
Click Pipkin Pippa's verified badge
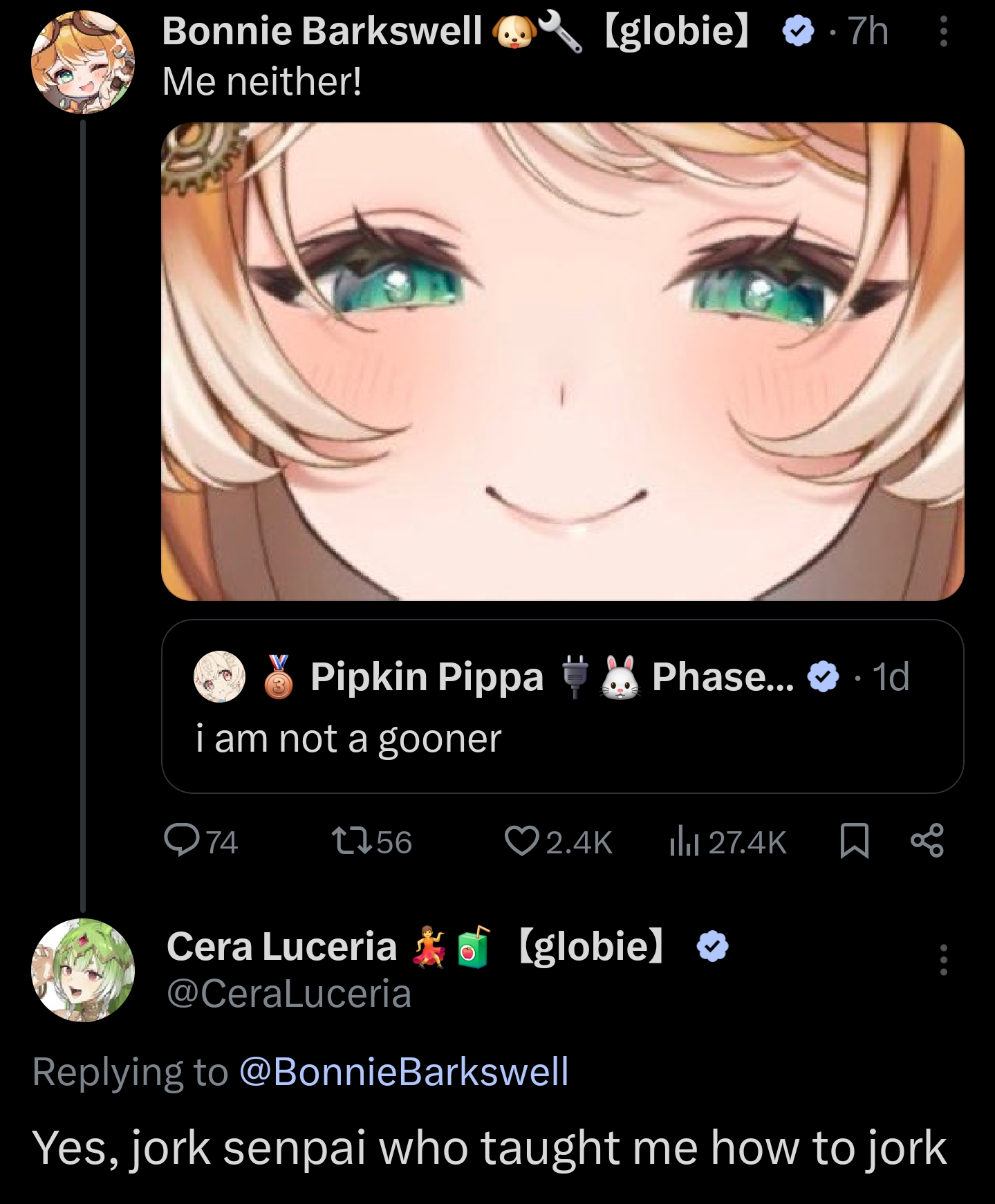point(824,676)
